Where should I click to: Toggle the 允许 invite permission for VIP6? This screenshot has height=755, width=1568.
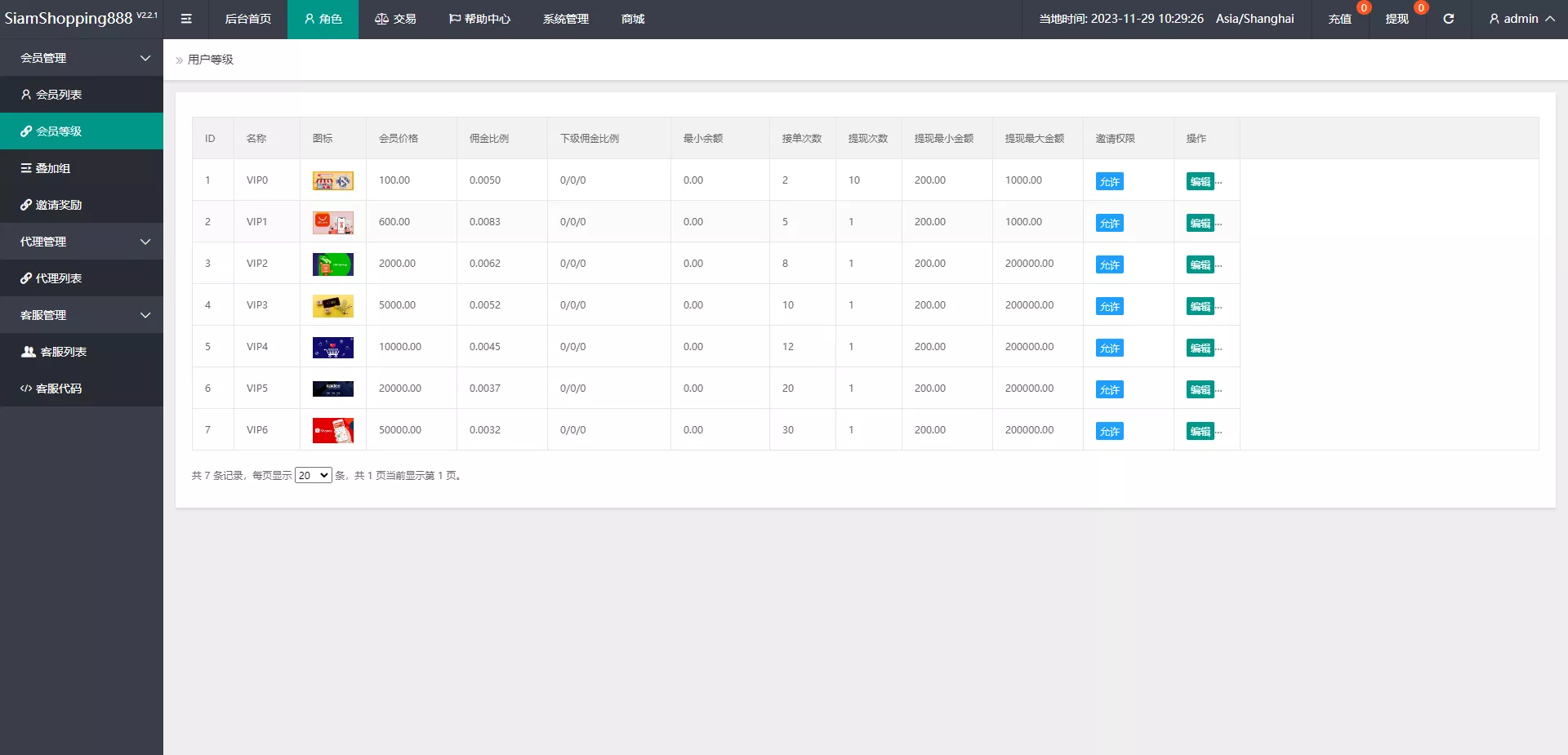[x=1109, y=432]
